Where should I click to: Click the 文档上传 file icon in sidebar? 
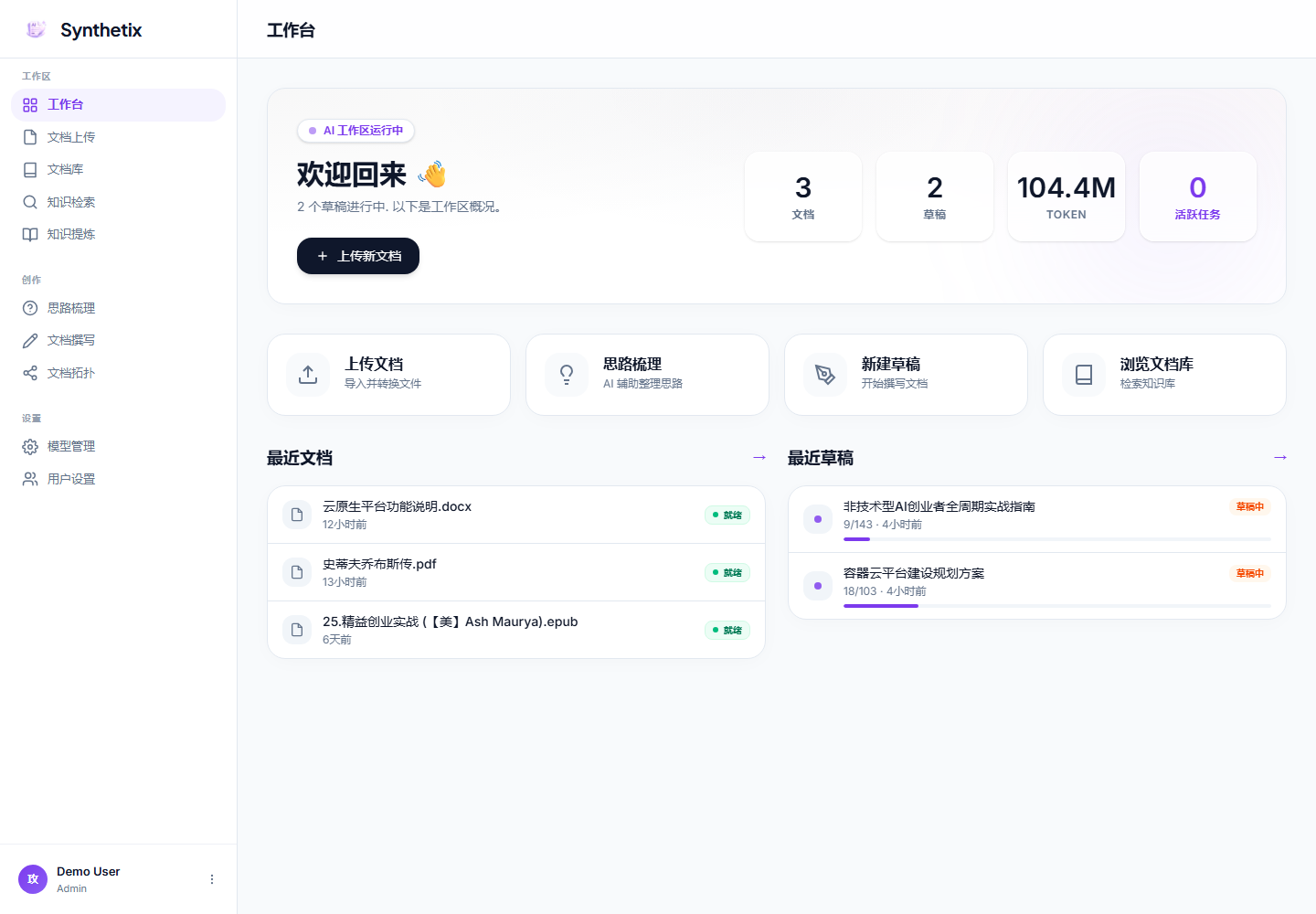click(x=30, y=137)
